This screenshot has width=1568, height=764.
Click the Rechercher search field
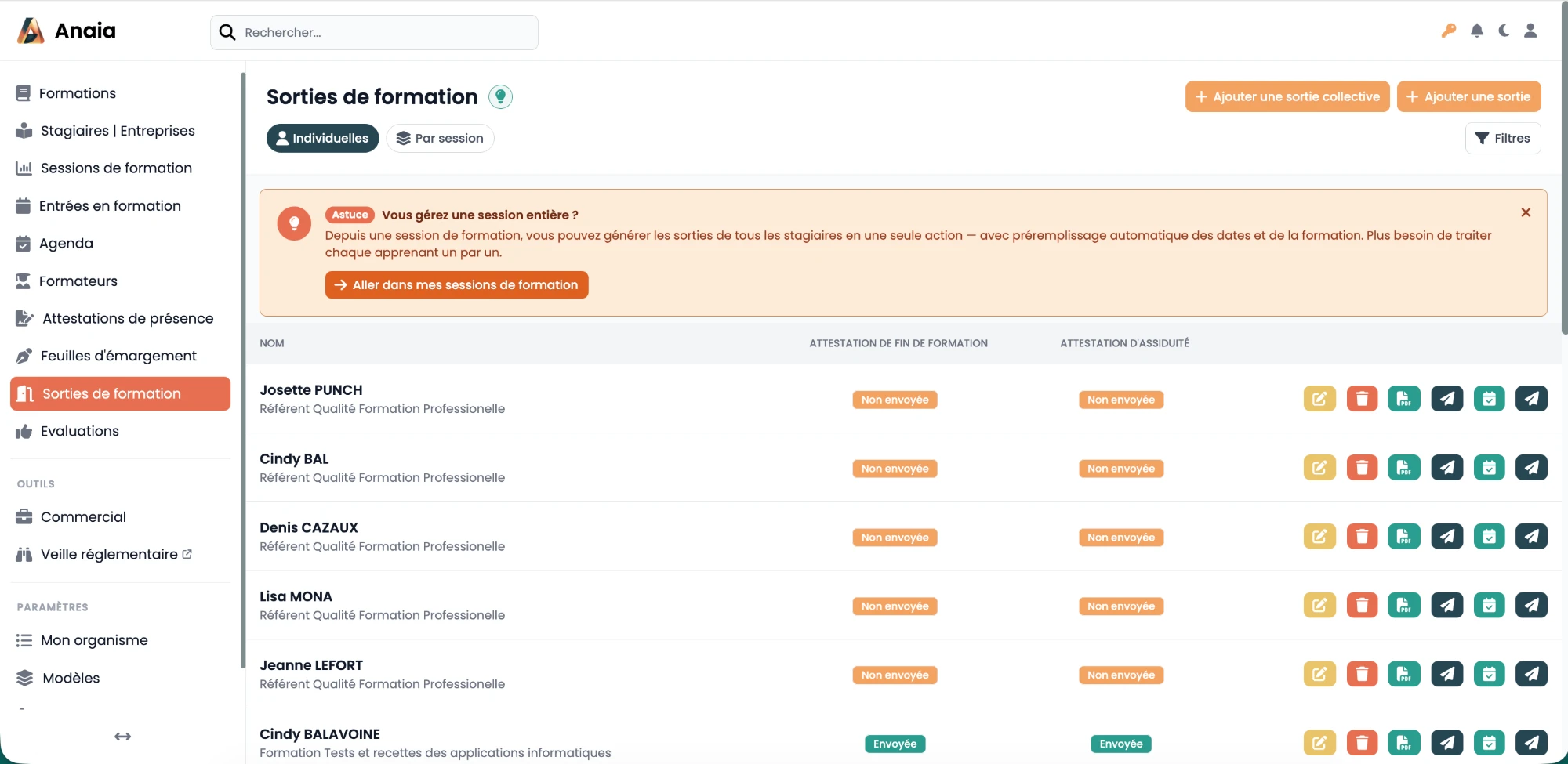coord(374,32)
